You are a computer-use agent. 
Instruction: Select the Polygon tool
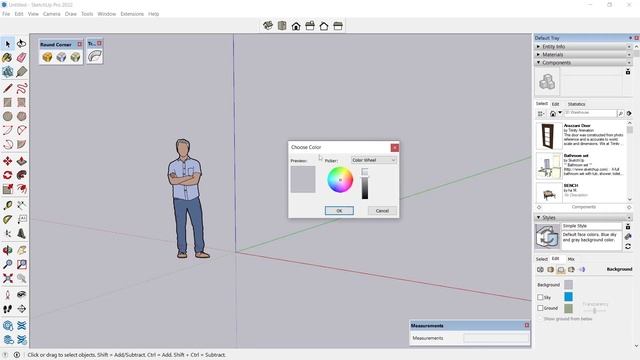pos(22,116)
